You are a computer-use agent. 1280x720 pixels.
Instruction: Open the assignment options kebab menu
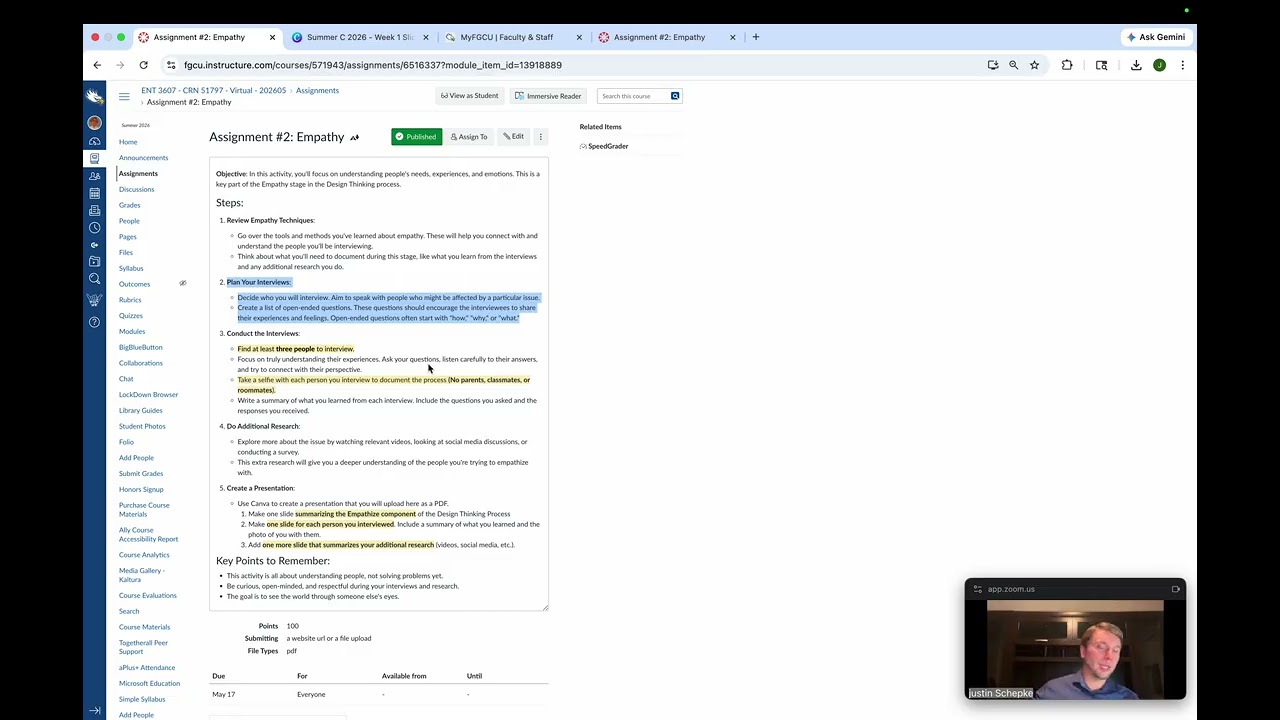coord(540,137)
